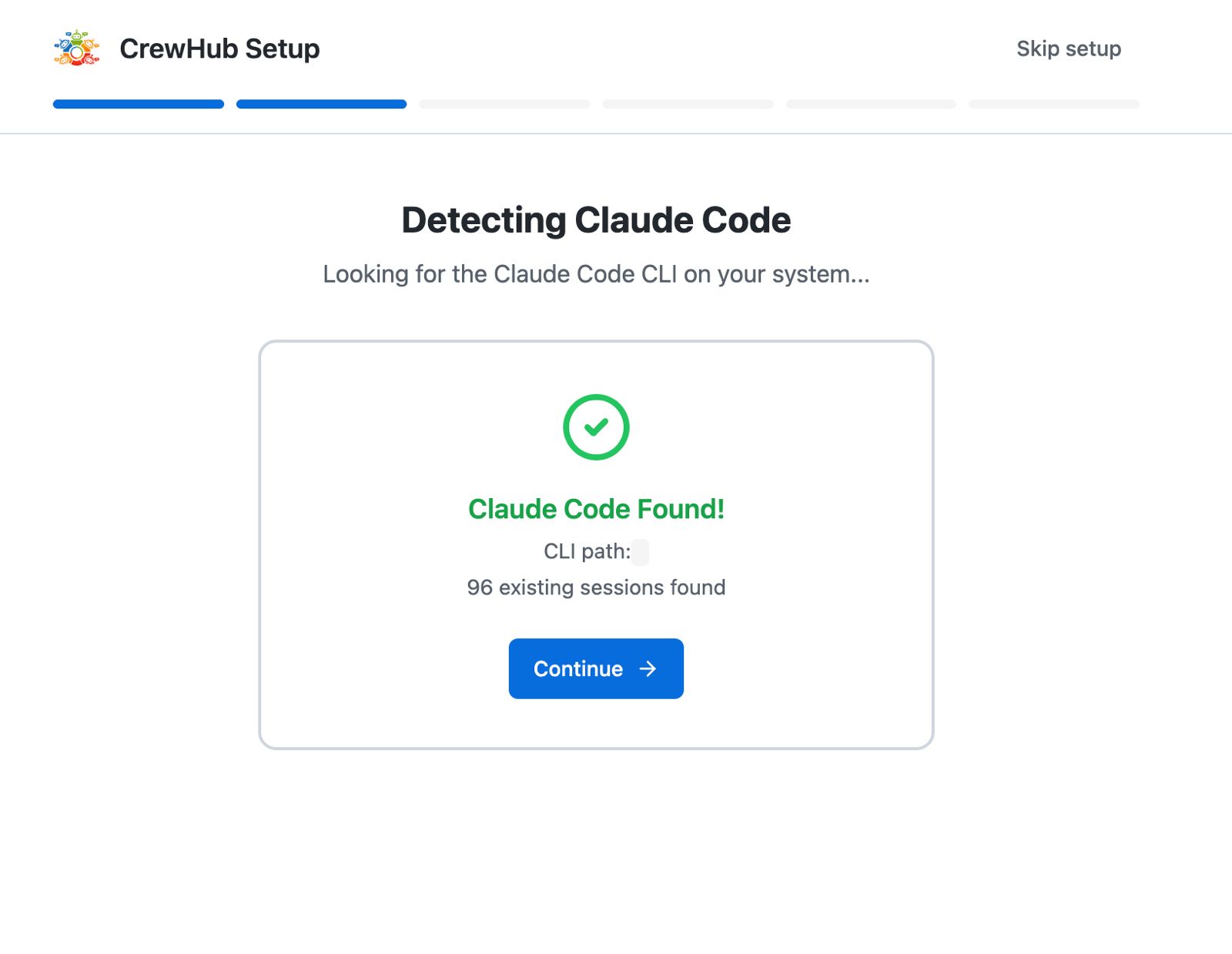This screenshot has height=954, width=1232.
Task: Click the arrow icon inside Continue button
Action: pos(647,669)
